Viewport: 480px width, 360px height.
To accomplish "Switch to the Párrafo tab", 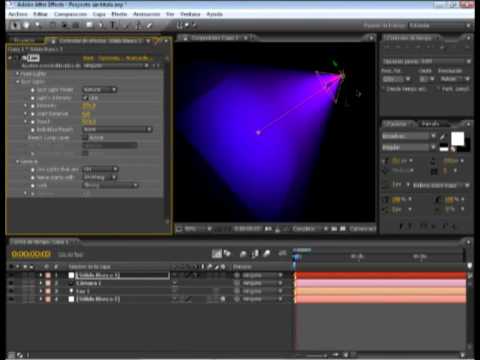I will point(430,124).
